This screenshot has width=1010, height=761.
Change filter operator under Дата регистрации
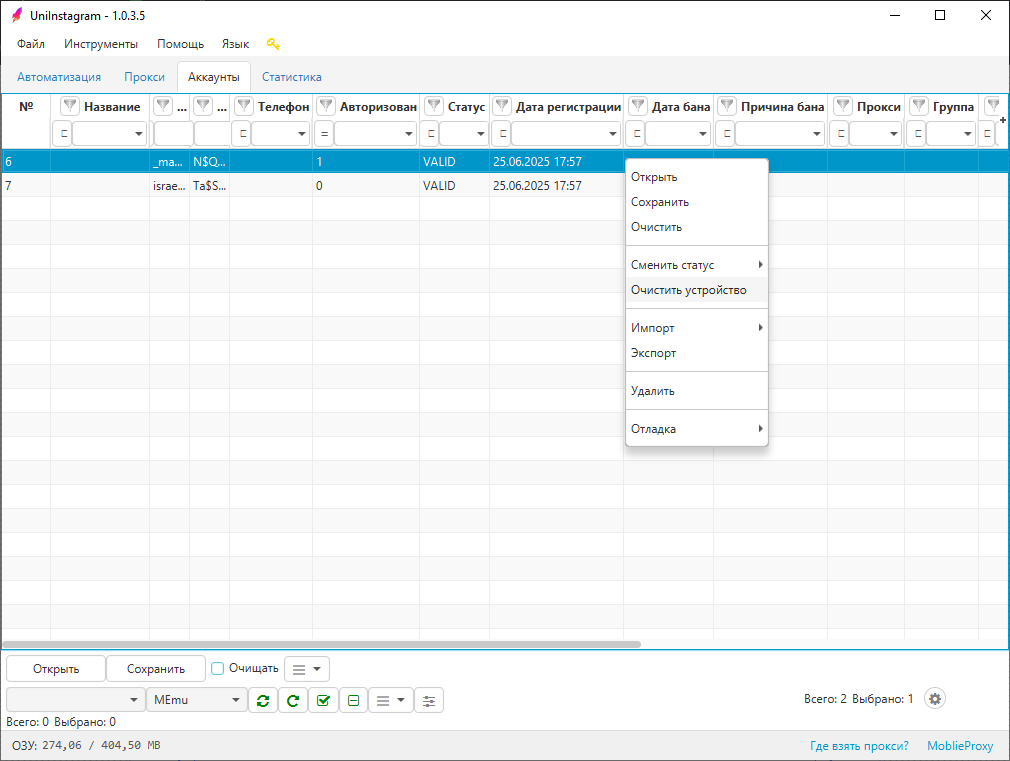point(502,134)
